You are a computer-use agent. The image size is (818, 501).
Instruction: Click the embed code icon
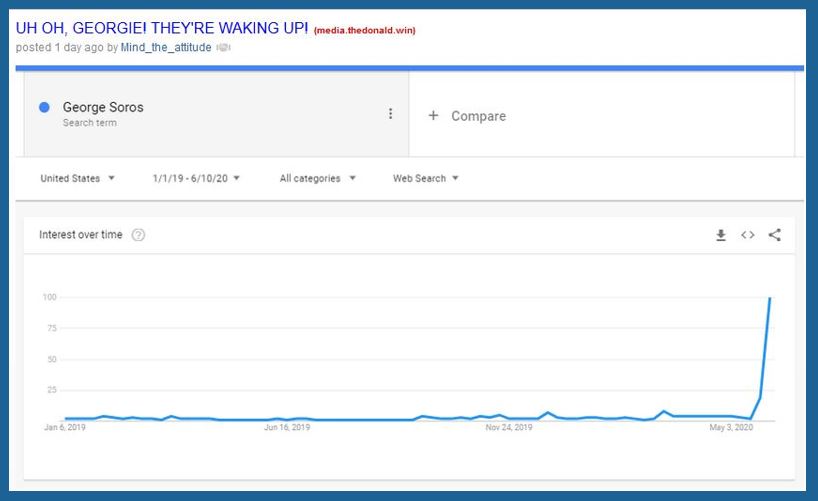point(748,235)
